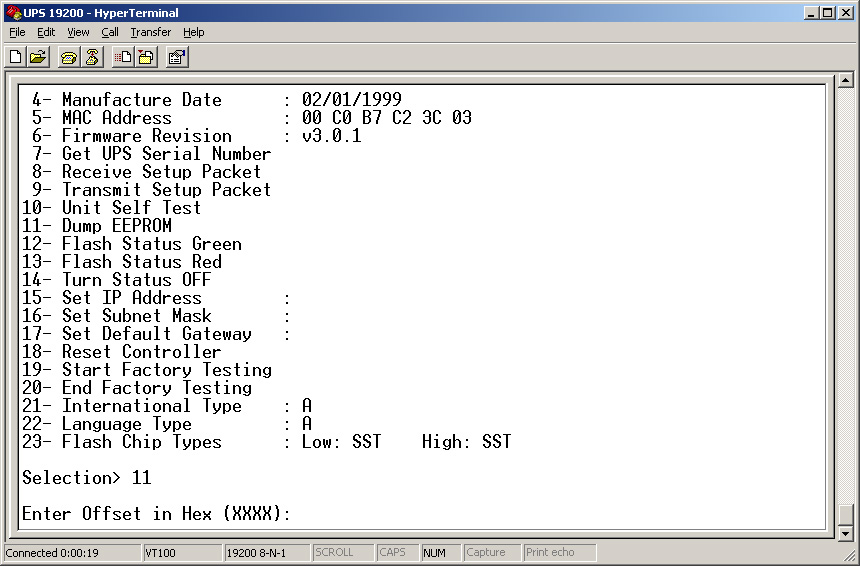Screen dimensions: 860x566
Task: Click '23- Flash Chip Types' line
Action: (267, 442)
